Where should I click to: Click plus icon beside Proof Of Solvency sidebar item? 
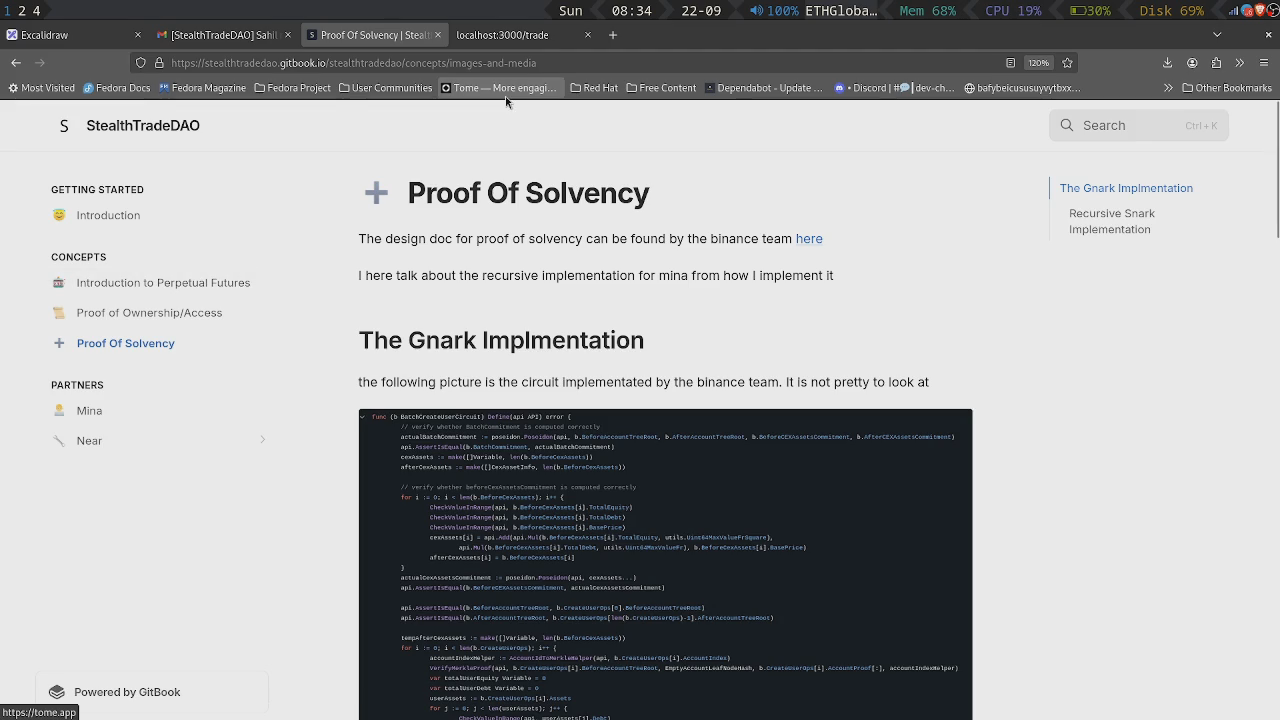pyautogui.click(x=59, y=343)
